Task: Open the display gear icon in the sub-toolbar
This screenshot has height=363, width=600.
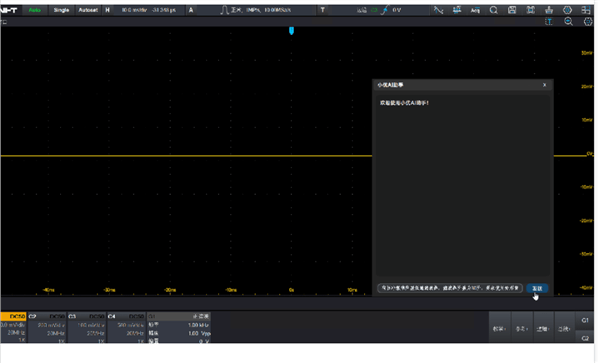Action: pos(588,22)
